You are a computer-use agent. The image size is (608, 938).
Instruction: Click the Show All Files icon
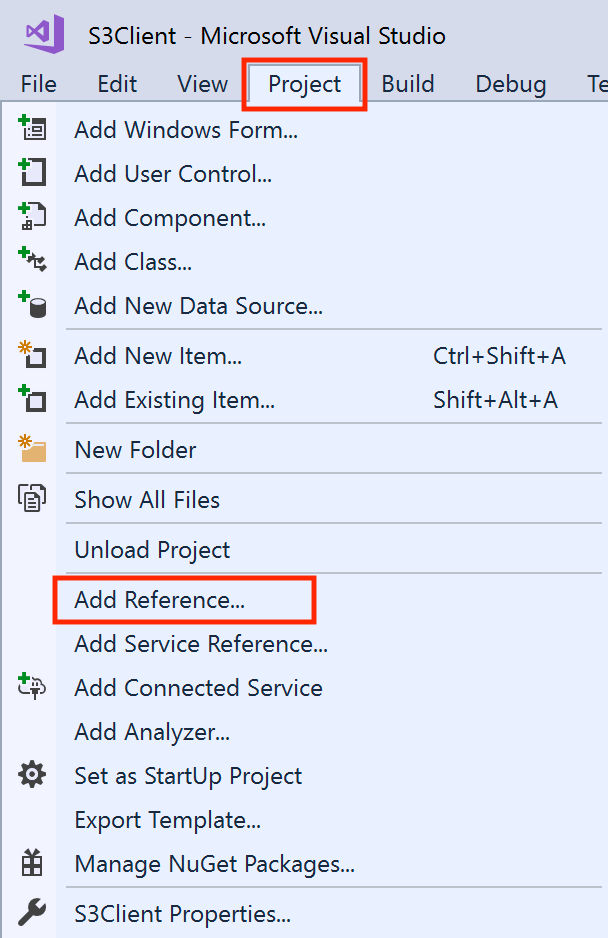pyautogui.click(x=32, y=500)
